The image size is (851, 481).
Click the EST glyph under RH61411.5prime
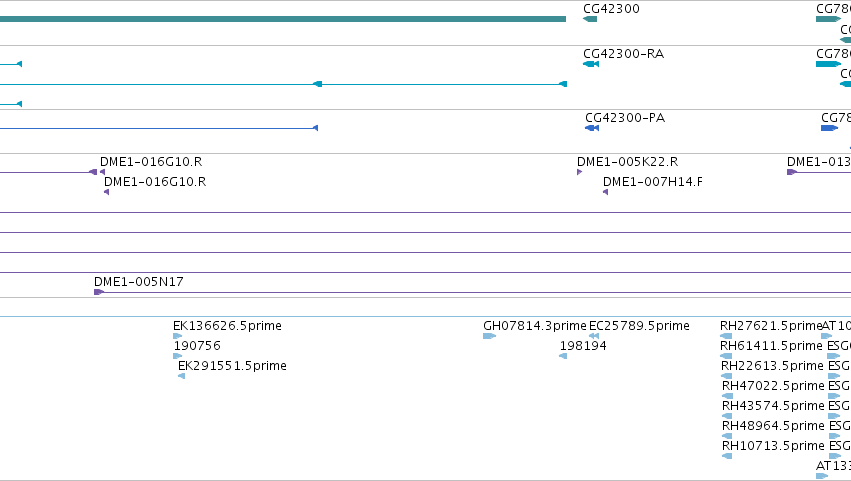[726, 356]
